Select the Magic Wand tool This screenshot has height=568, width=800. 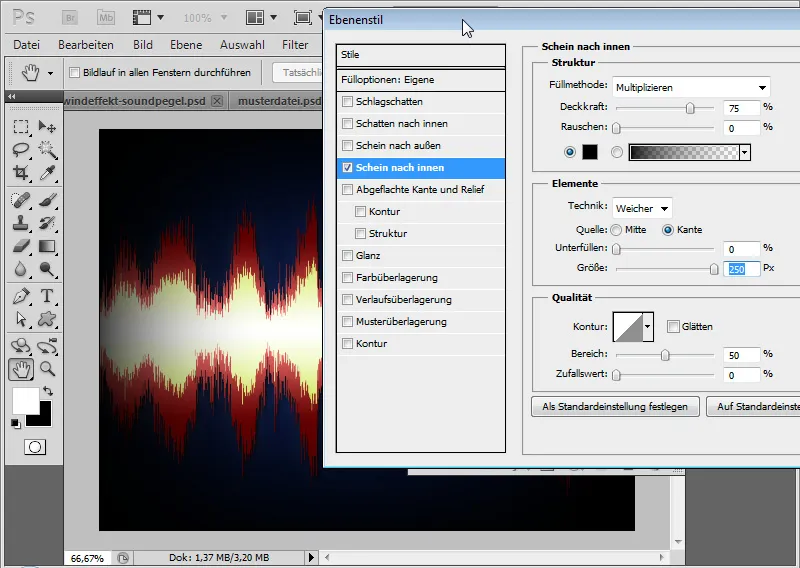click(47, 150)
